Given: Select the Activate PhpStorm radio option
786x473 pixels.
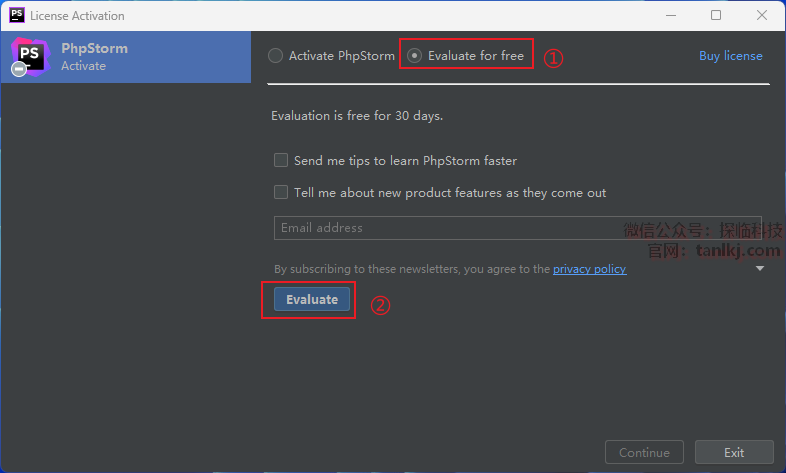Looking at the screenshot, I should point(276,56).
